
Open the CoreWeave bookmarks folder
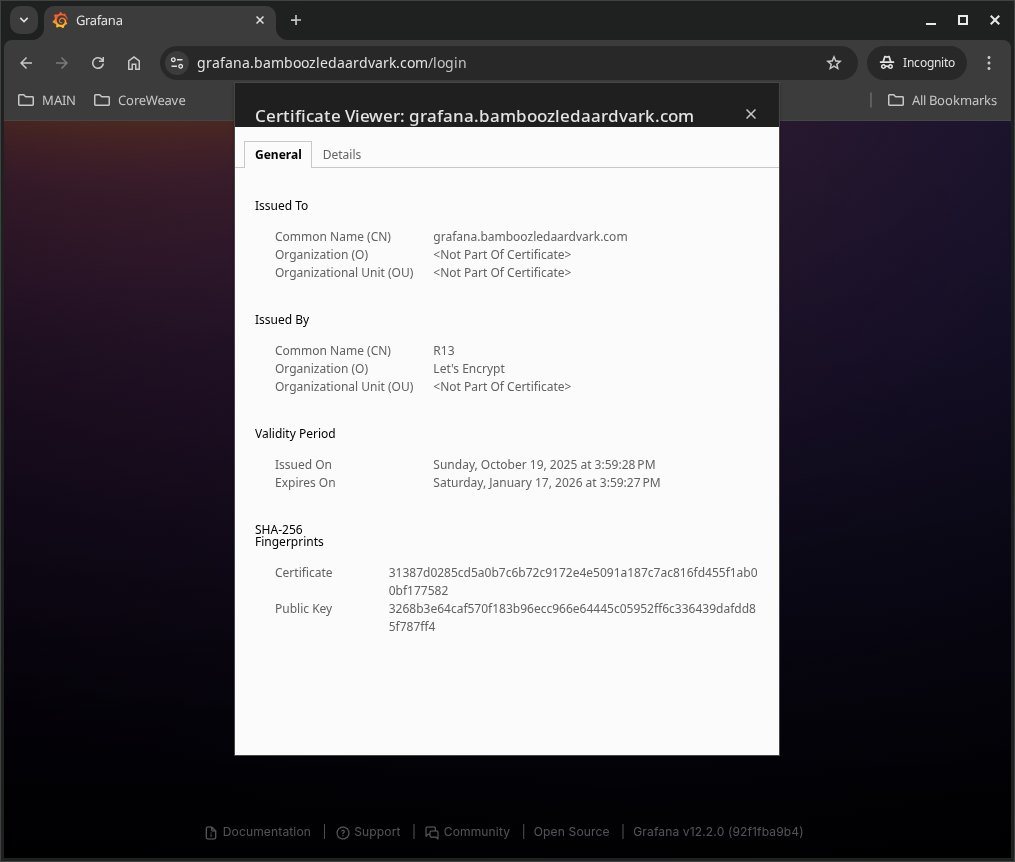tap(140, 100)
